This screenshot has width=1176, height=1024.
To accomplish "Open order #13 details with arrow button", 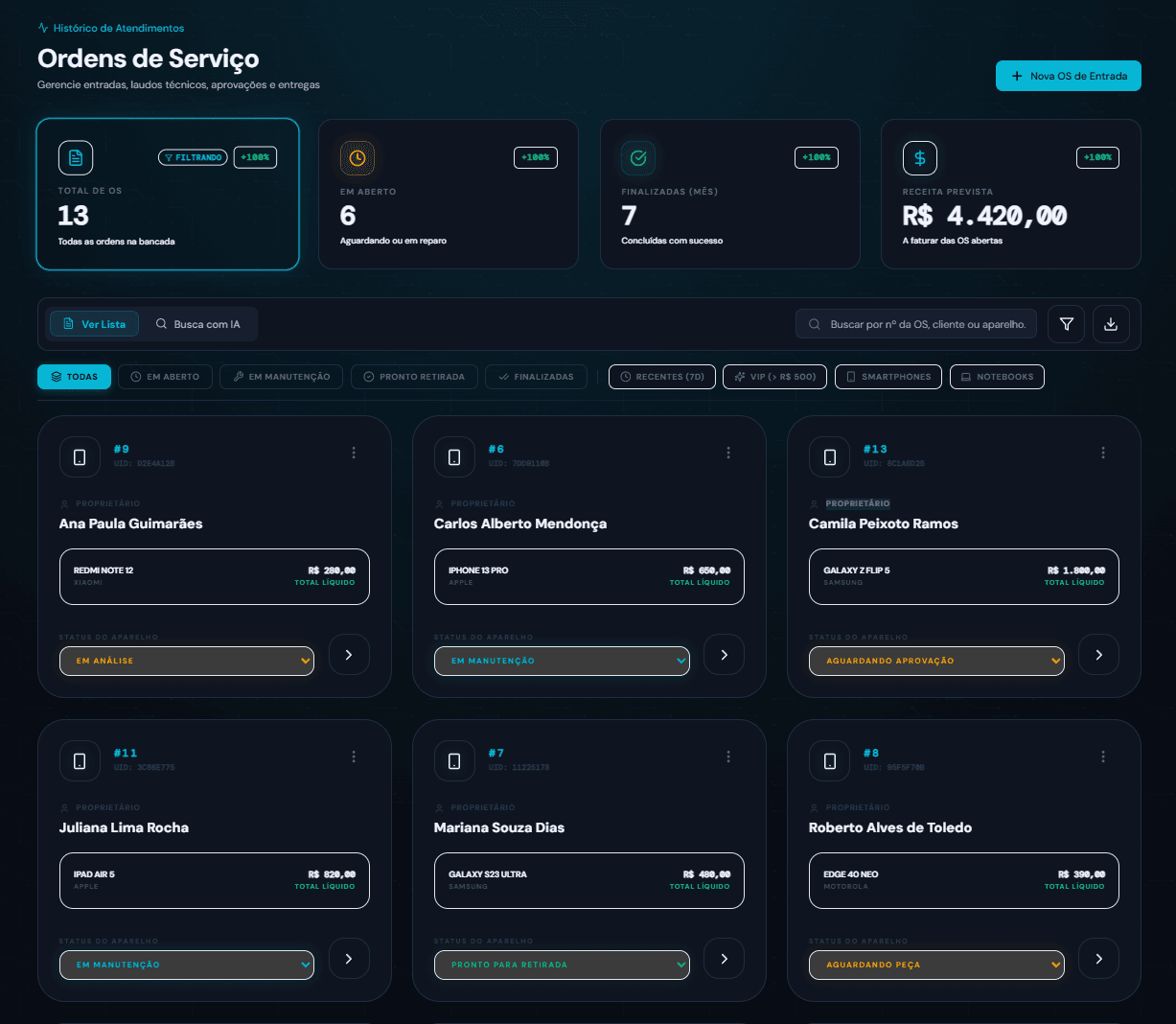I will [x=1099, y=655].
